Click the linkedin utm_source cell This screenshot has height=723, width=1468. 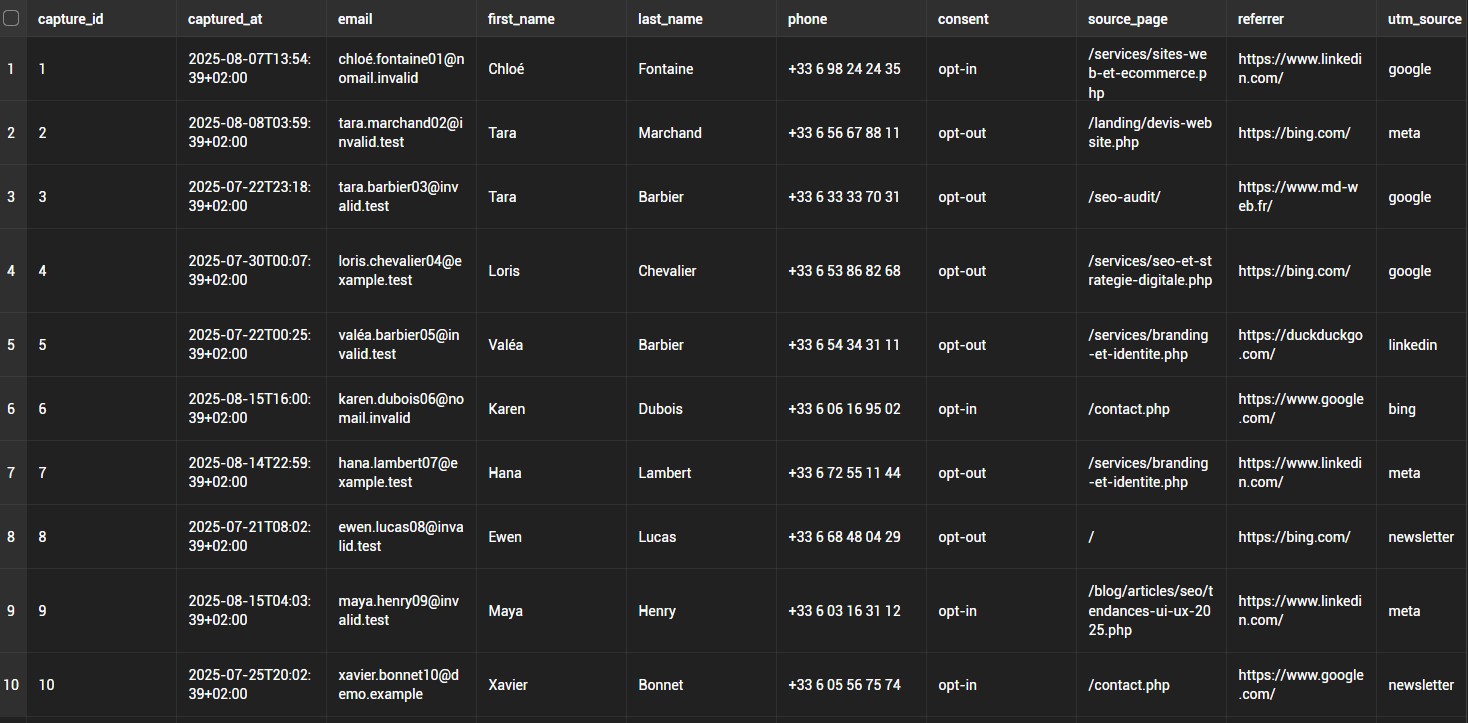click(x=1412, y=345)
